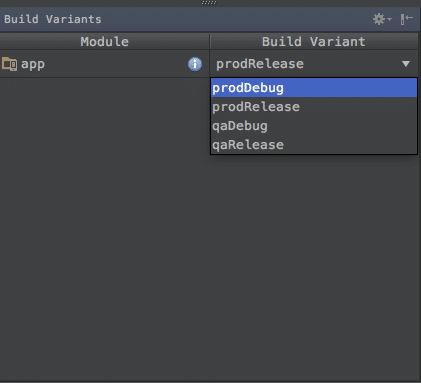This screenshot has width=421, height=383.
Task: Select the qaDebug build variant
Action: pos(314,126)
